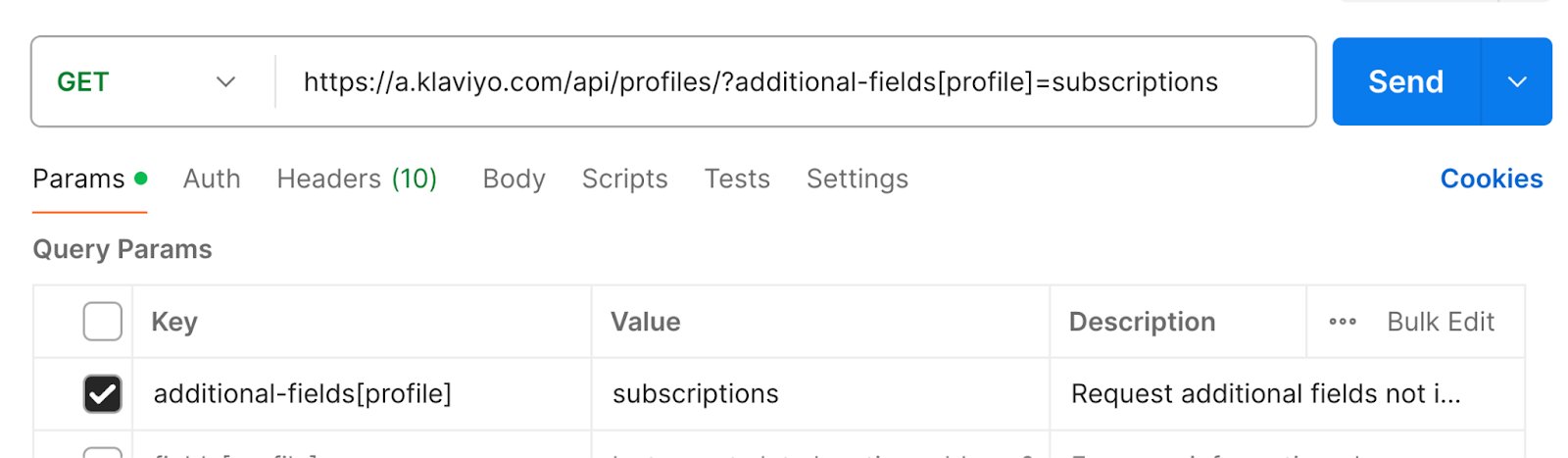1568x458 pixels.
Task: Click the three-dots column options icon
Action: point(1342,322)
